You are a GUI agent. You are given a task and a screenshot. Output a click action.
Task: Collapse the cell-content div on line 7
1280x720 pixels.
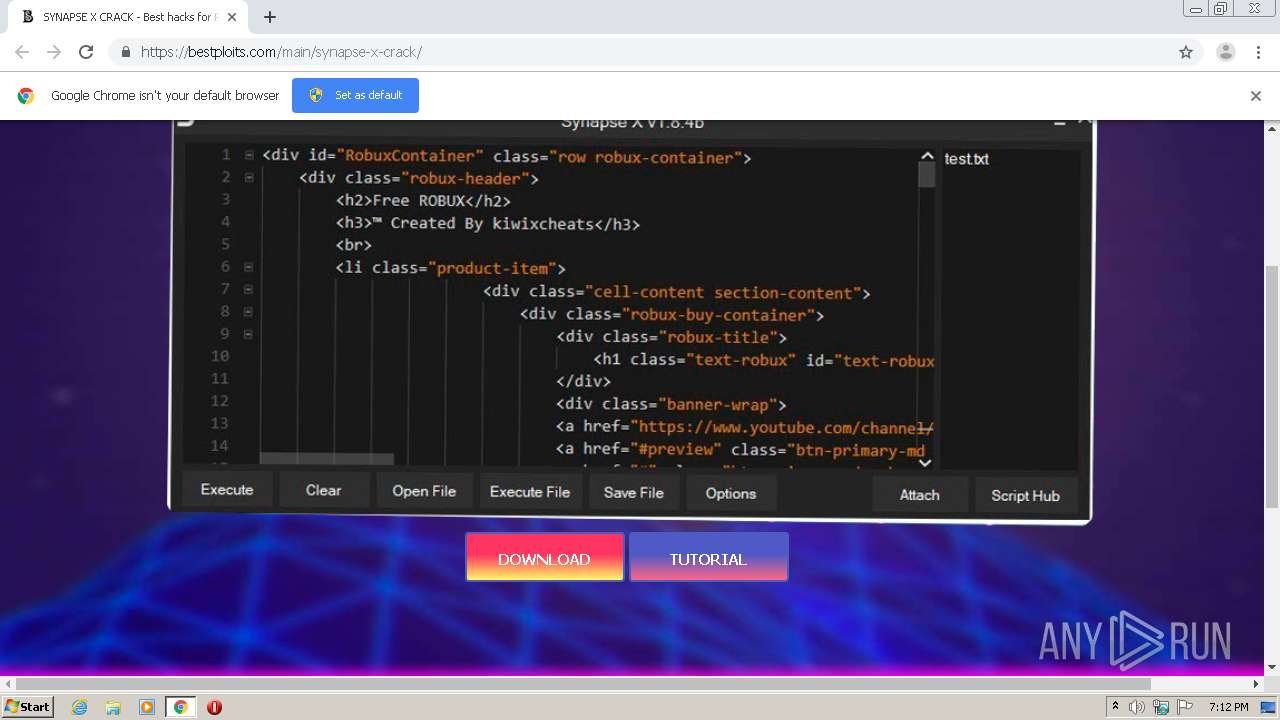click(x=248, y=289)
